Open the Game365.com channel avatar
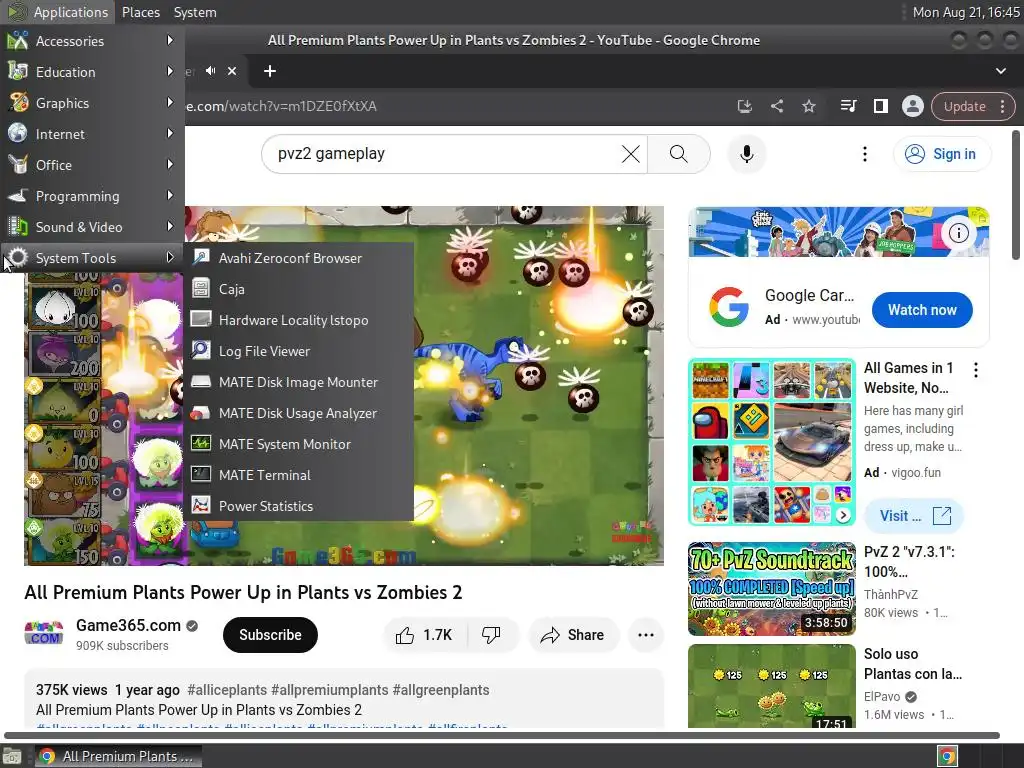Image resolution: width=1024 pixels, height=768 pixels. tap(44, 634)
